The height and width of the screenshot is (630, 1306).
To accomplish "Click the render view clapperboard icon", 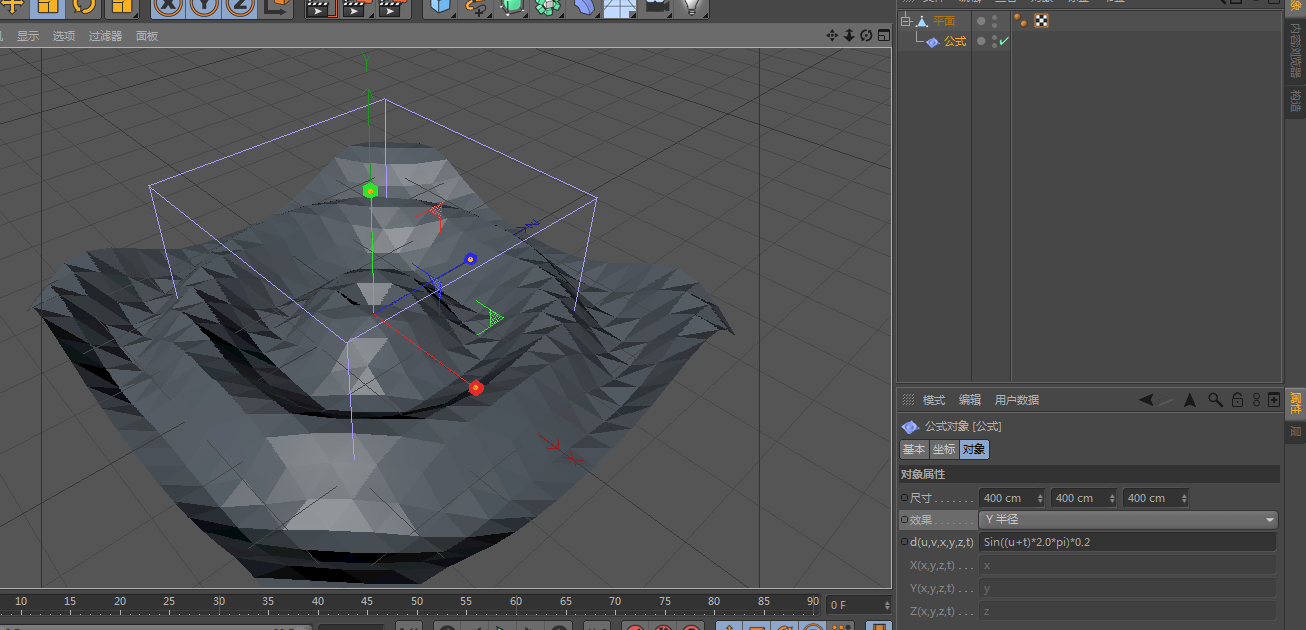I will pos(319,8).
